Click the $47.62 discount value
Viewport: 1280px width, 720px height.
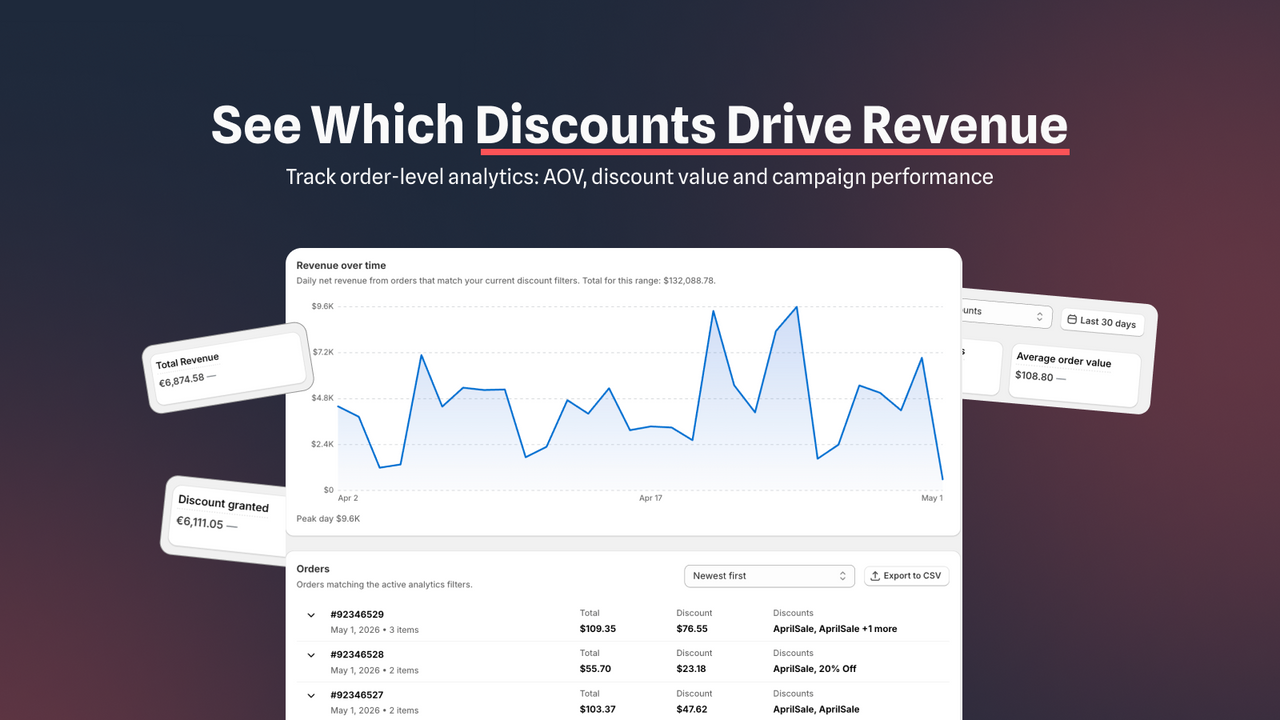[x=692, y=709]
